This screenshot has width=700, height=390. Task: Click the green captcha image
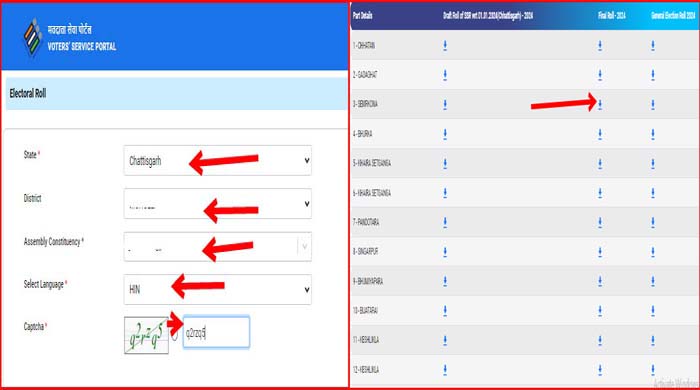146,336
